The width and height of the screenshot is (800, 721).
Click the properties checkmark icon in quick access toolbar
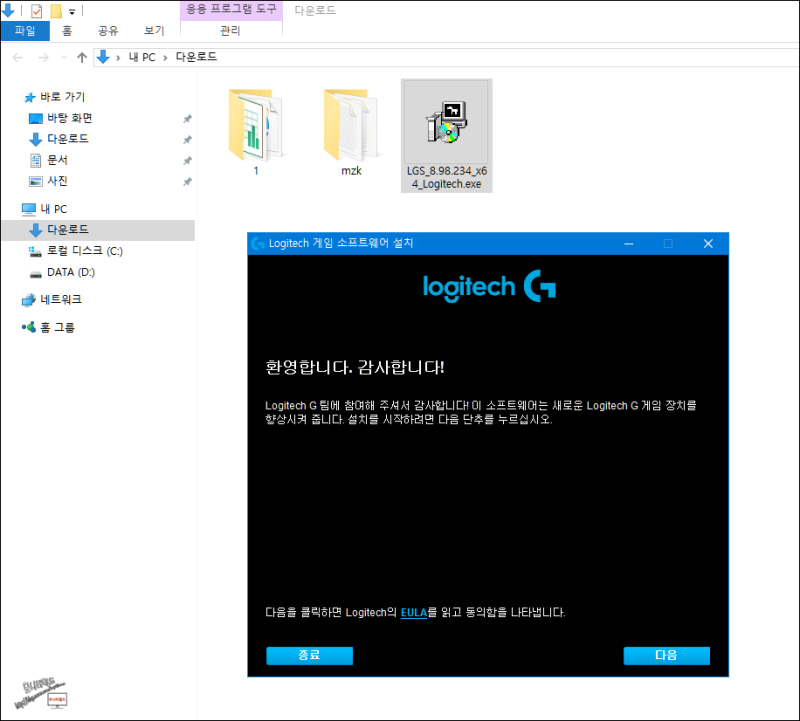[x=37, y=10]
